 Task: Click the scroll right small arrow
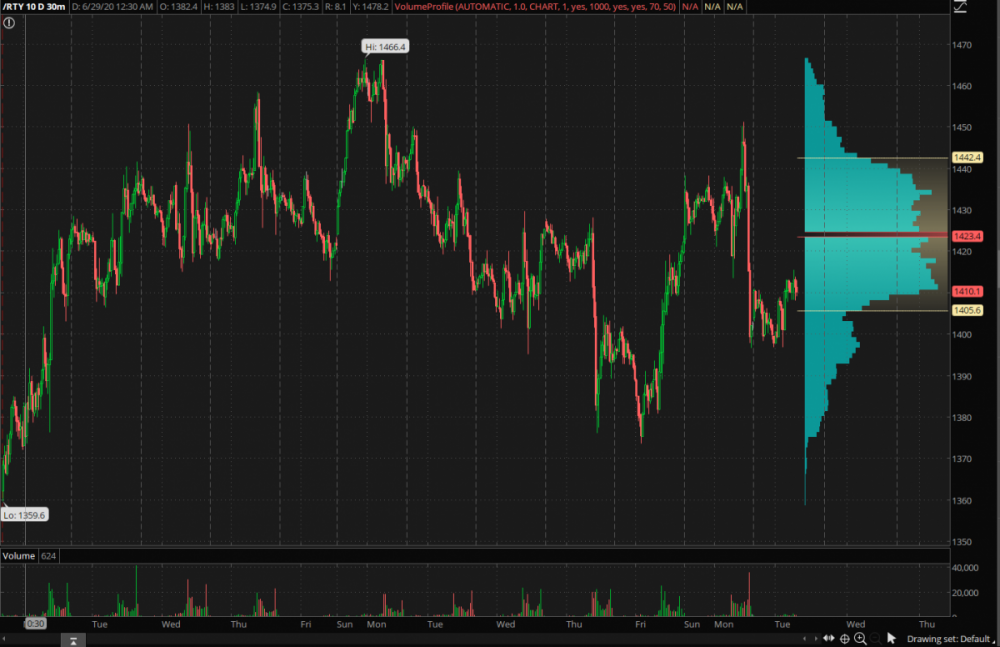(x=815, y=638)
